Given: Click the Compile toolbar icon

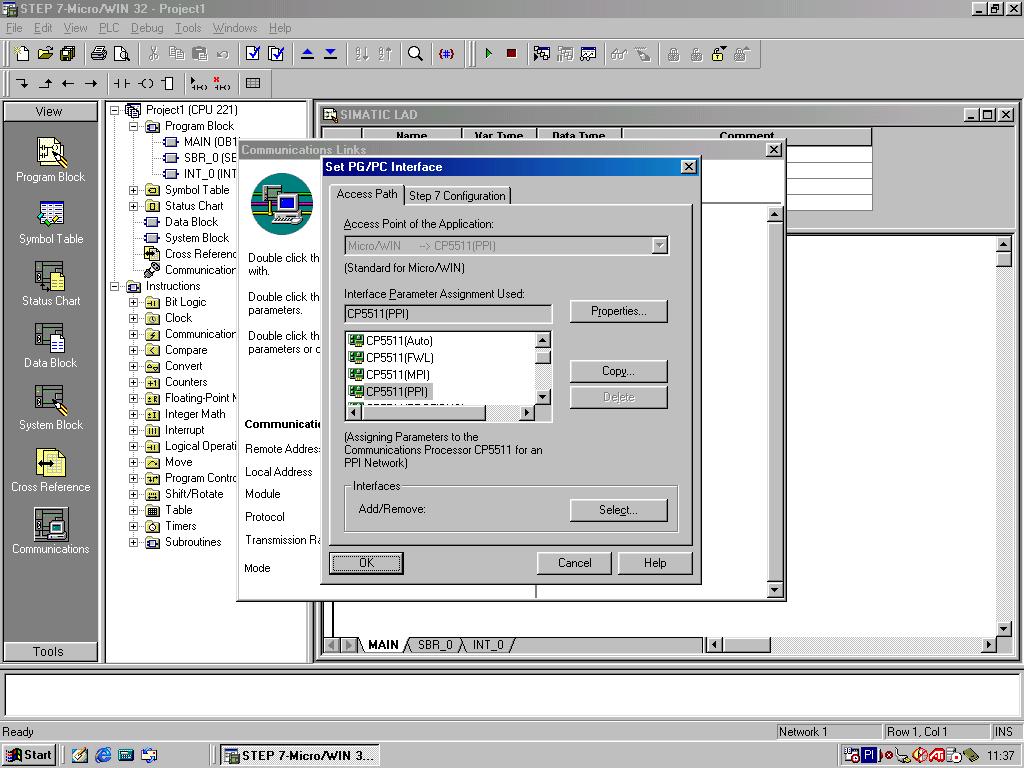Looking at the screenshot, I should (253, 54).
